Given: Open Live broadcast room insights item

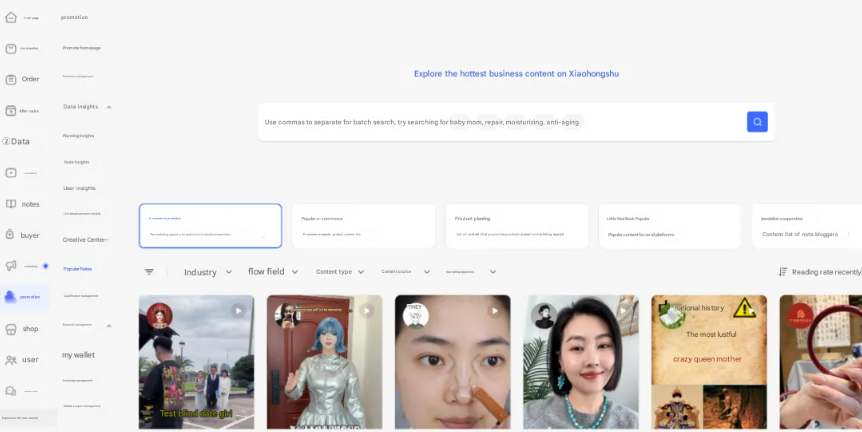Looking at the screenshot, I should [82, 213].
